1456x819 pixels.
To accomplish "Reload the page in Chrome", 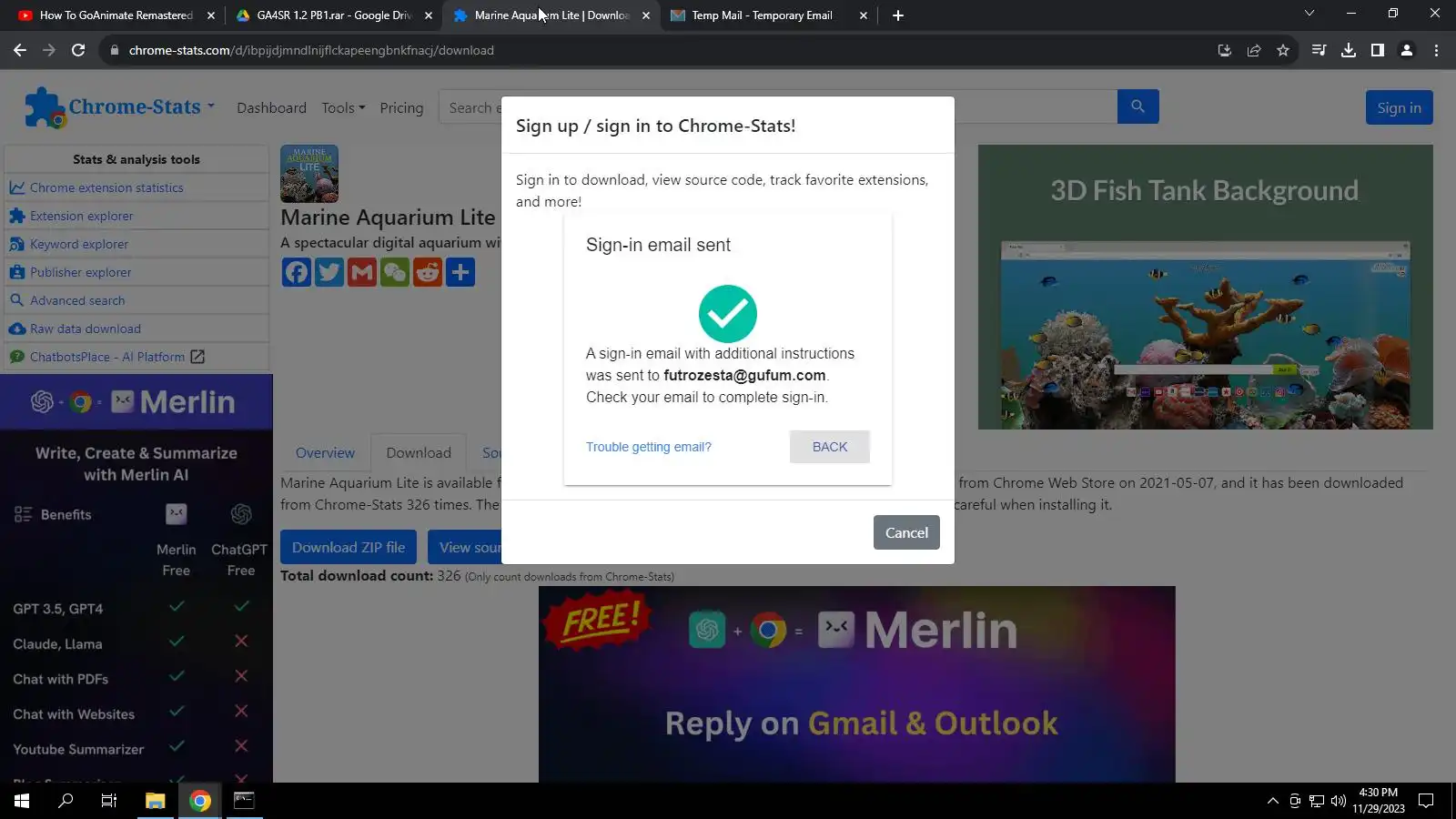I will tap(78, 50).
